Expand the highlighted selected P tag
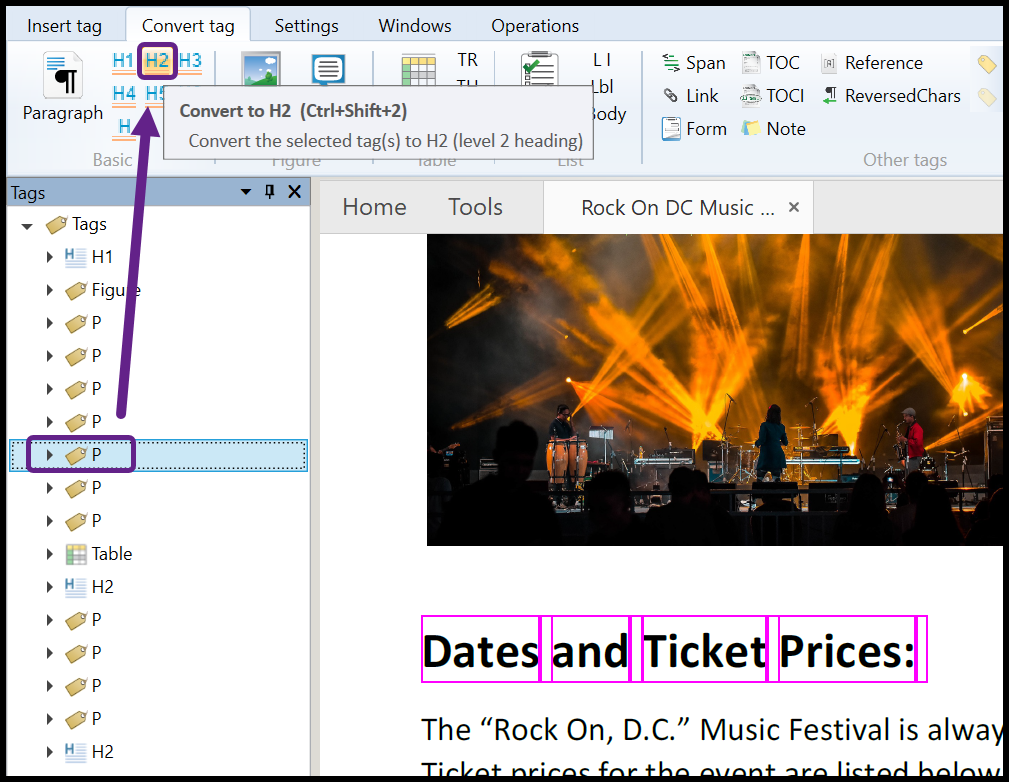The height and width of the screenshot is (782, 1009). 50,454
